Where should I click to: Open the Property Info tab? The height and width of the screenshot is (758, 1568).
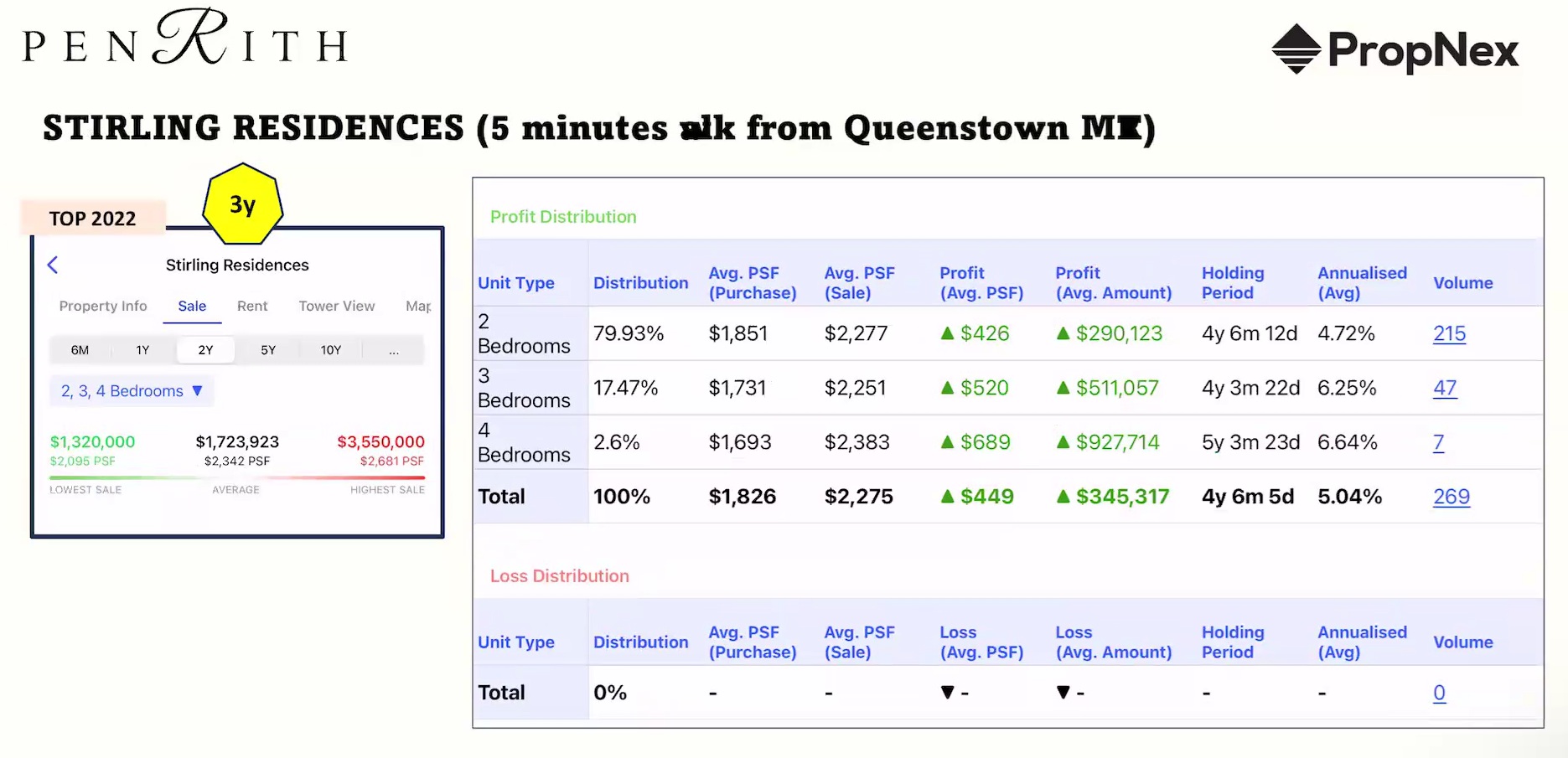[x=103, y=307]
